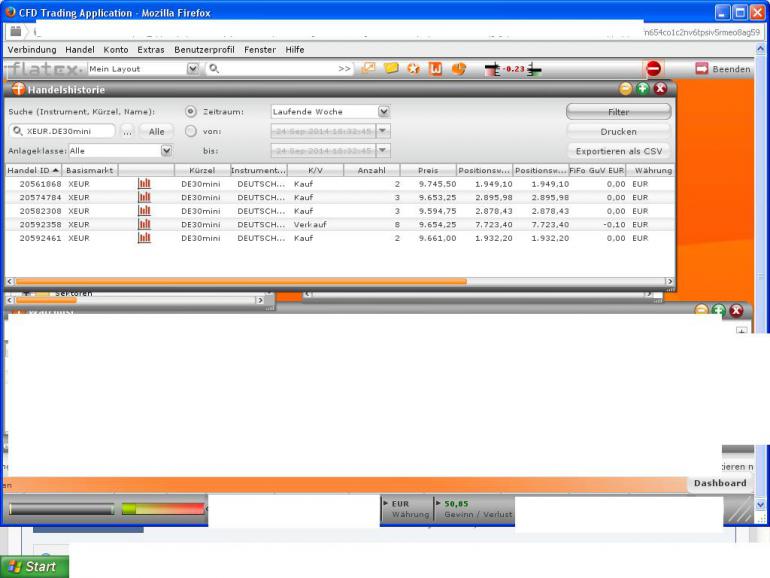Click the instrument search field XEUR.DE30mini
Image resolution: width=770 pixels, height=578 pixels.
click(x=62, y=131)
